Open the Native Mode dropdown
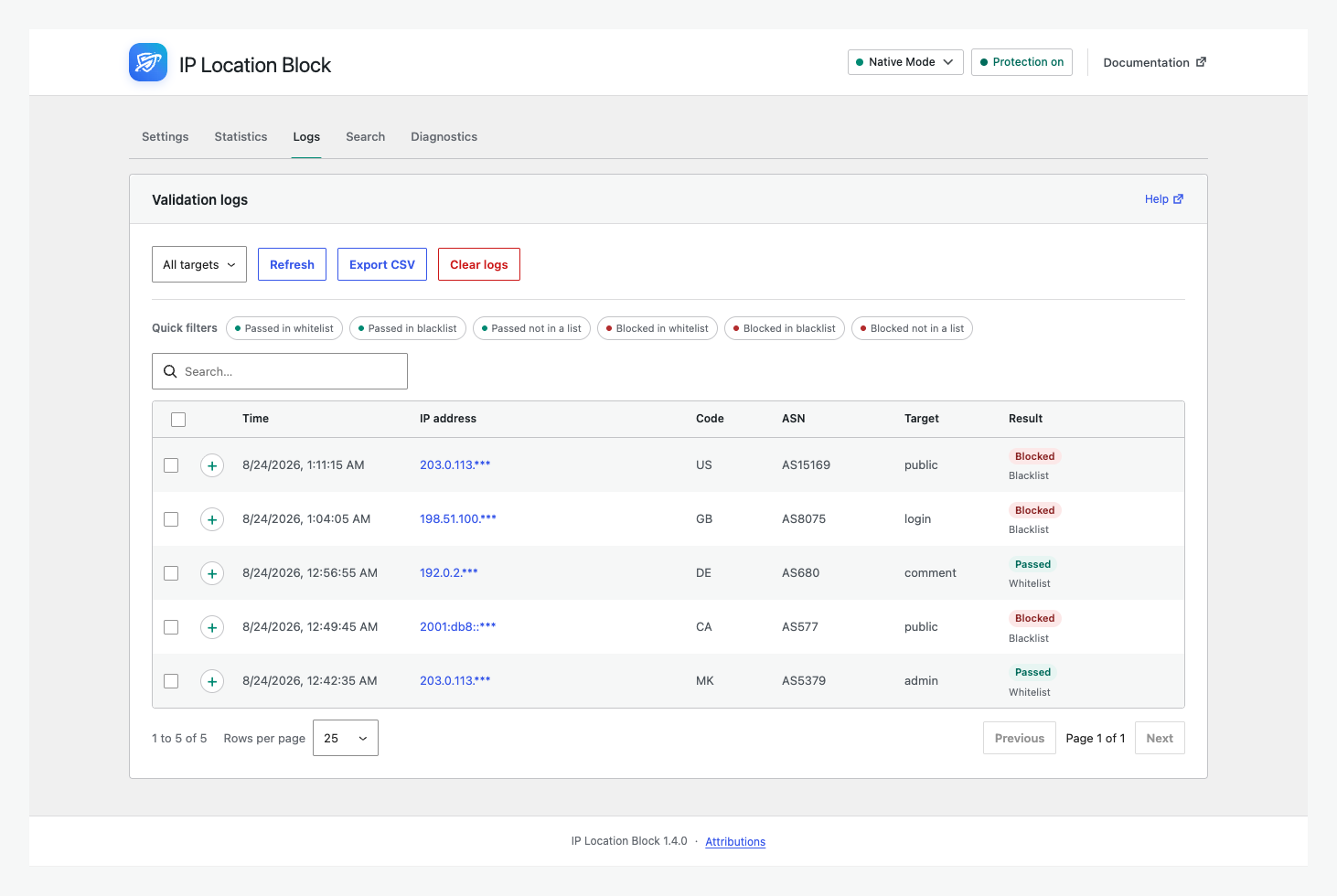The width and height of the screenshot is (1337, 896). pos(905,62)
